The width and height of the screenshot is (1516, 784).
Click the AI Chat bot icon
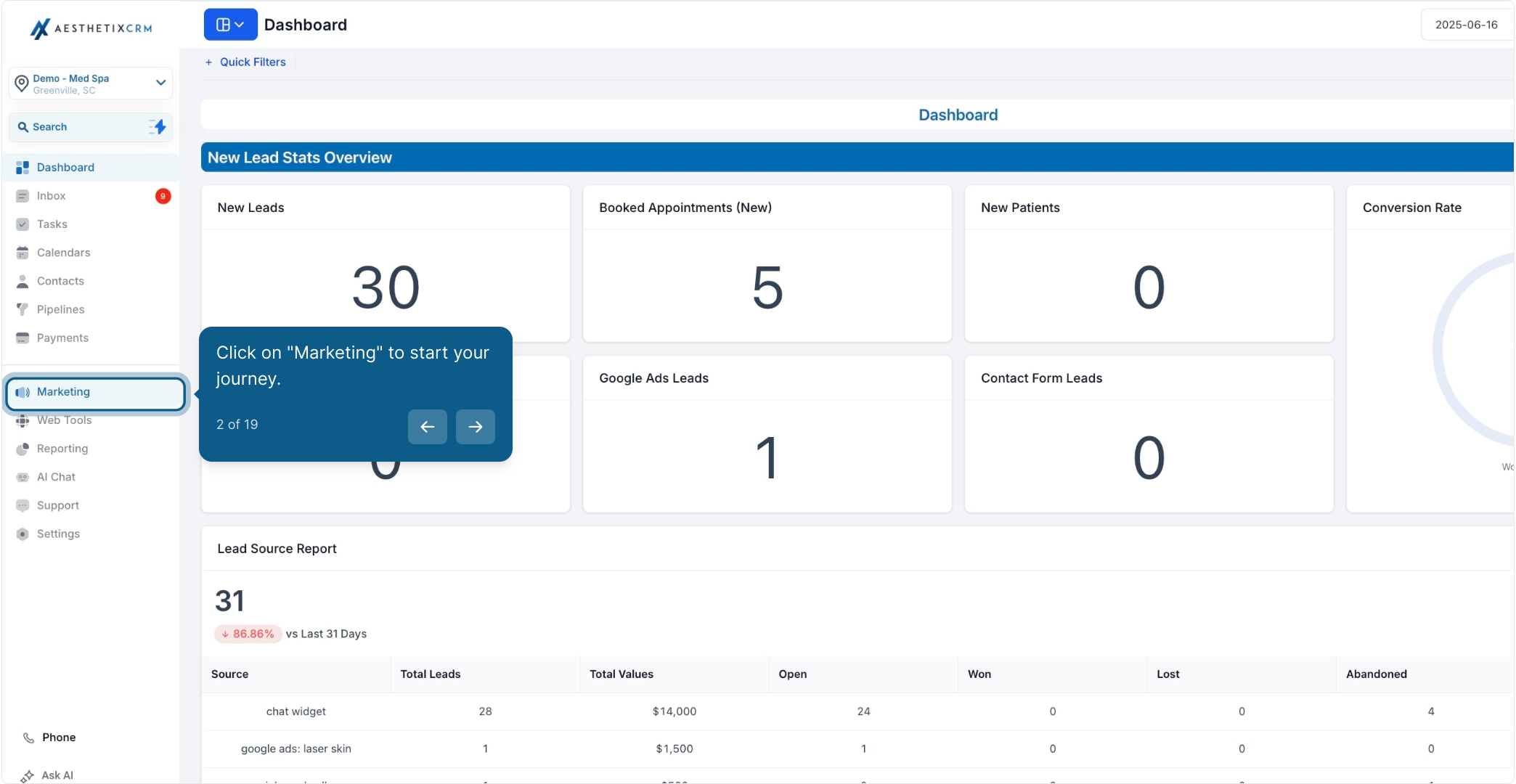[x=23, y=477]
